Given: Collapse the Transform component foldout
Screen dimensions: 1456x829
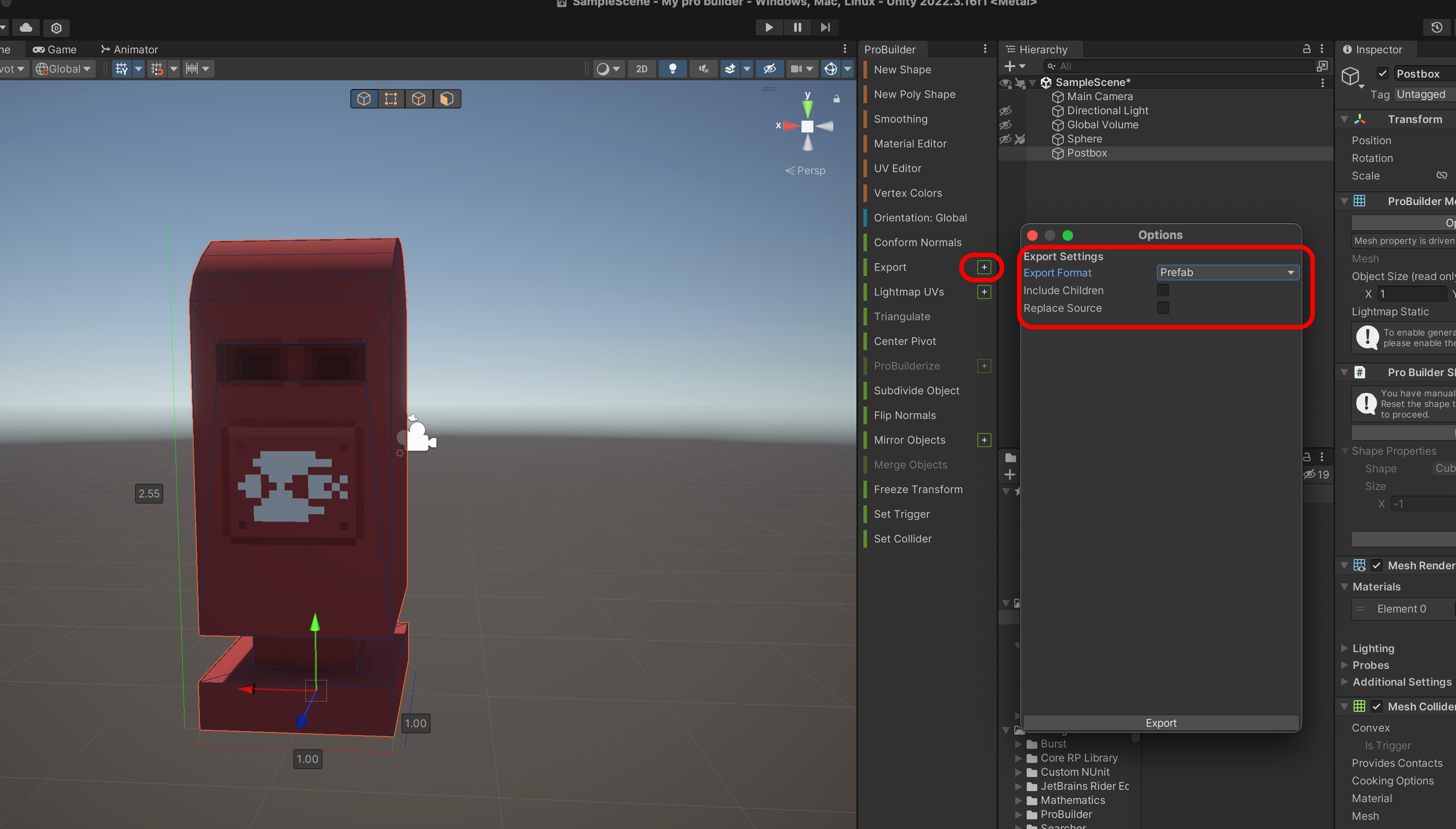Looking at the screenshot, I should tap(1344, 119).
